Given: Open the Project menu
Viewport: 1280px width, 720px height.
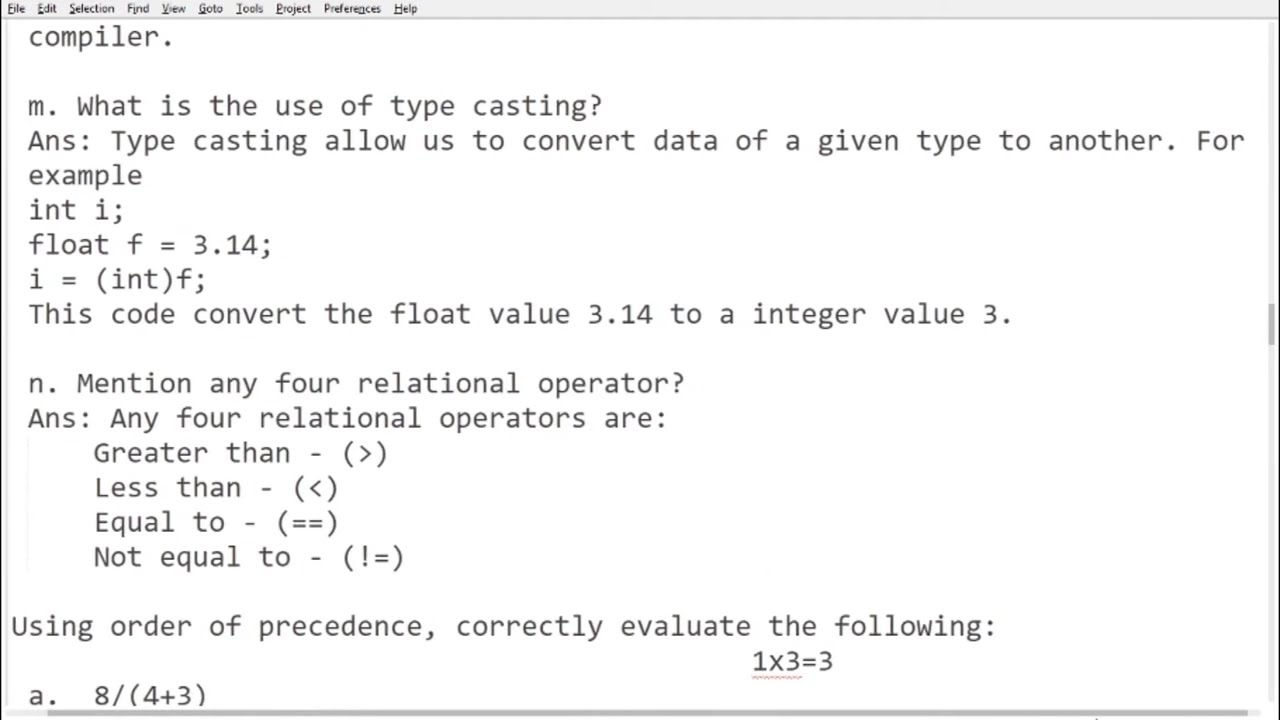Looking at the screenshot, I should 293,8.
